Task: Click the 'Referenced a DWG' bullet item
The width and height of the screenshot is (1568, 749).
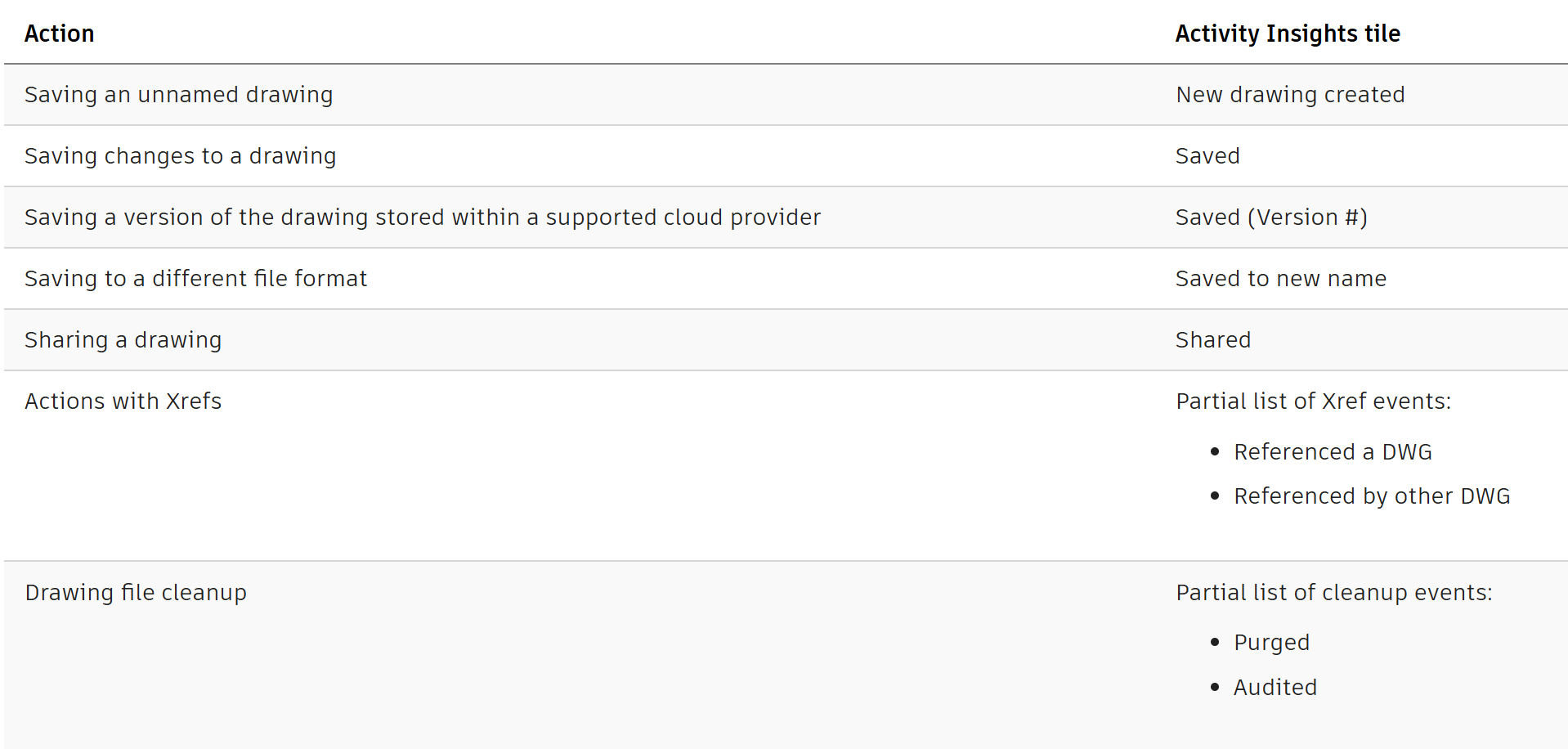Action: pyautogui.click(x=1333, y=452)
